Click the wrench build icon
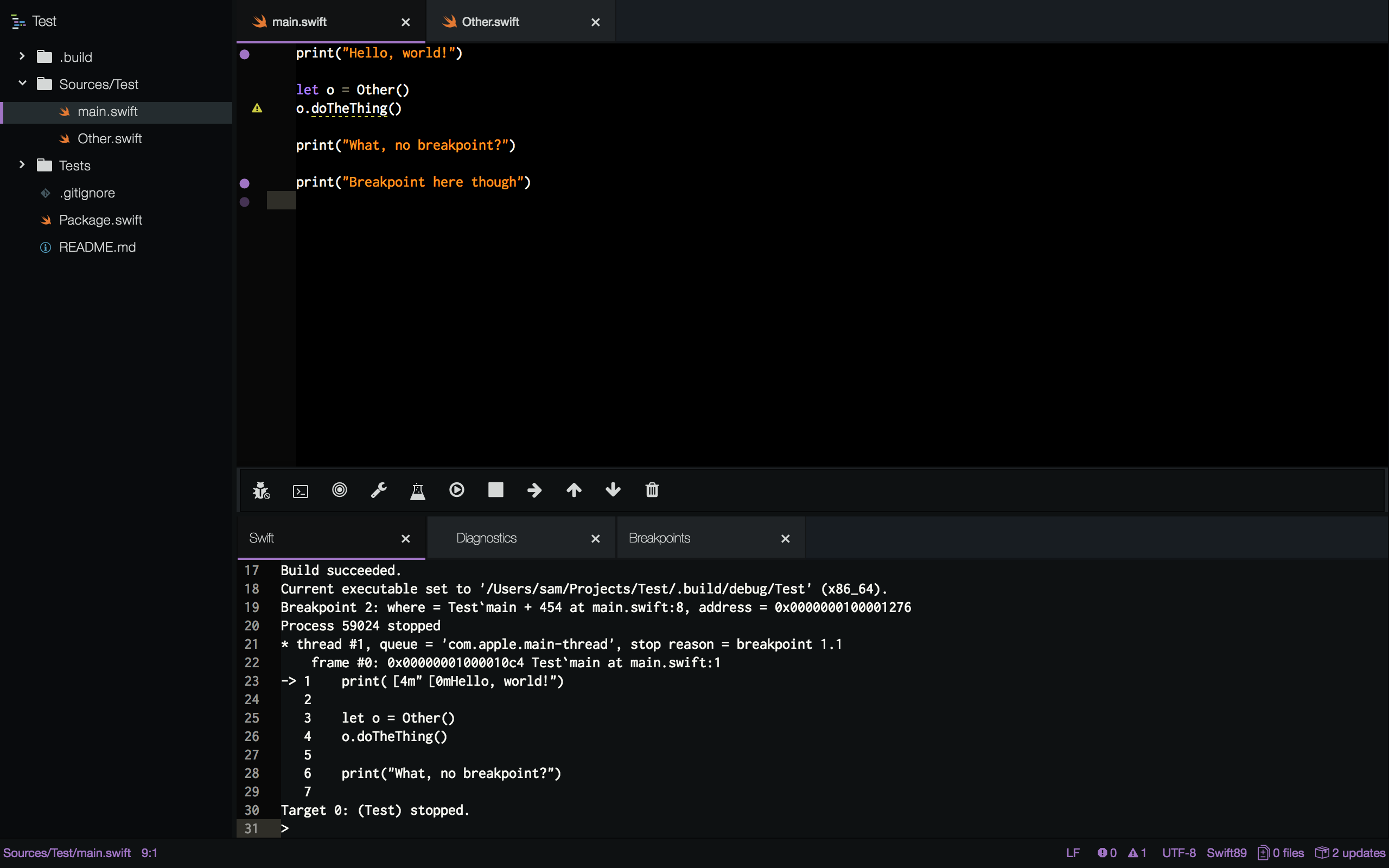Viewport: 1389px width, 868px height. click(x=378, y=490)
